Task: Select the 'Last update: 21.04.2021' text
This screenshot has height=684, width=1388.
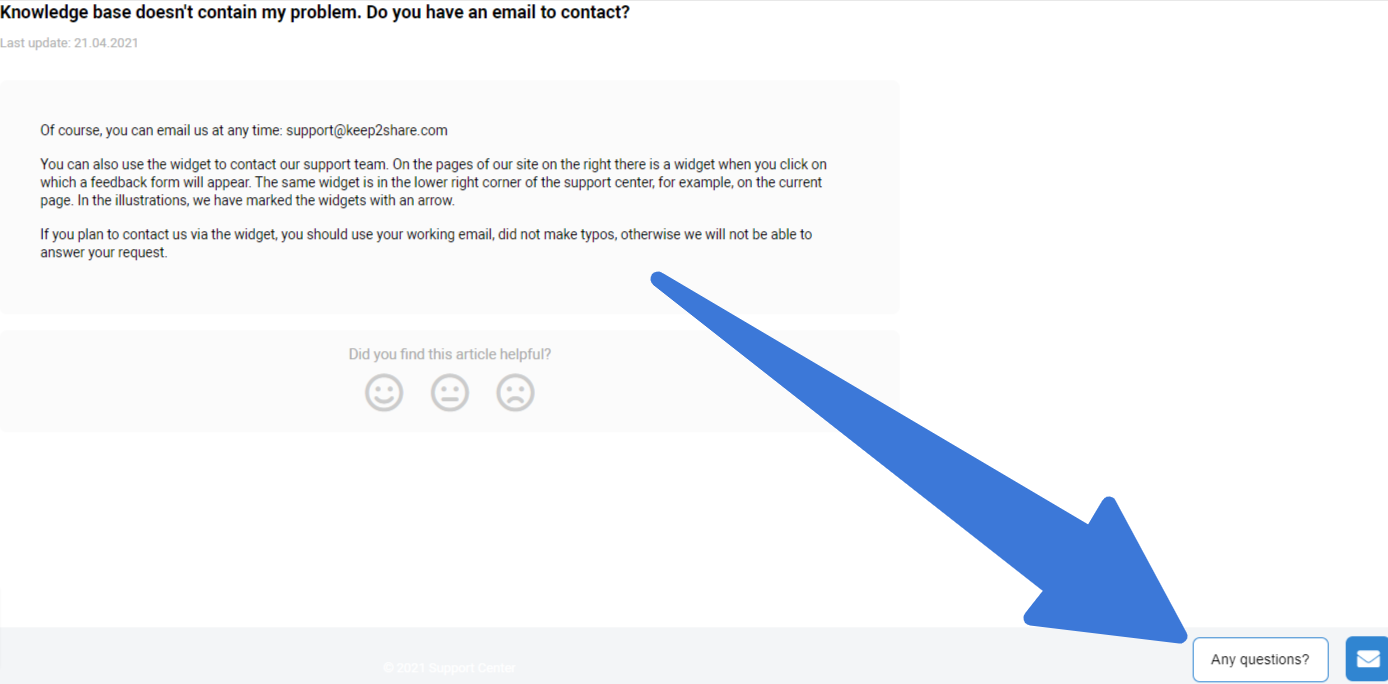Action: pos(69,43)
